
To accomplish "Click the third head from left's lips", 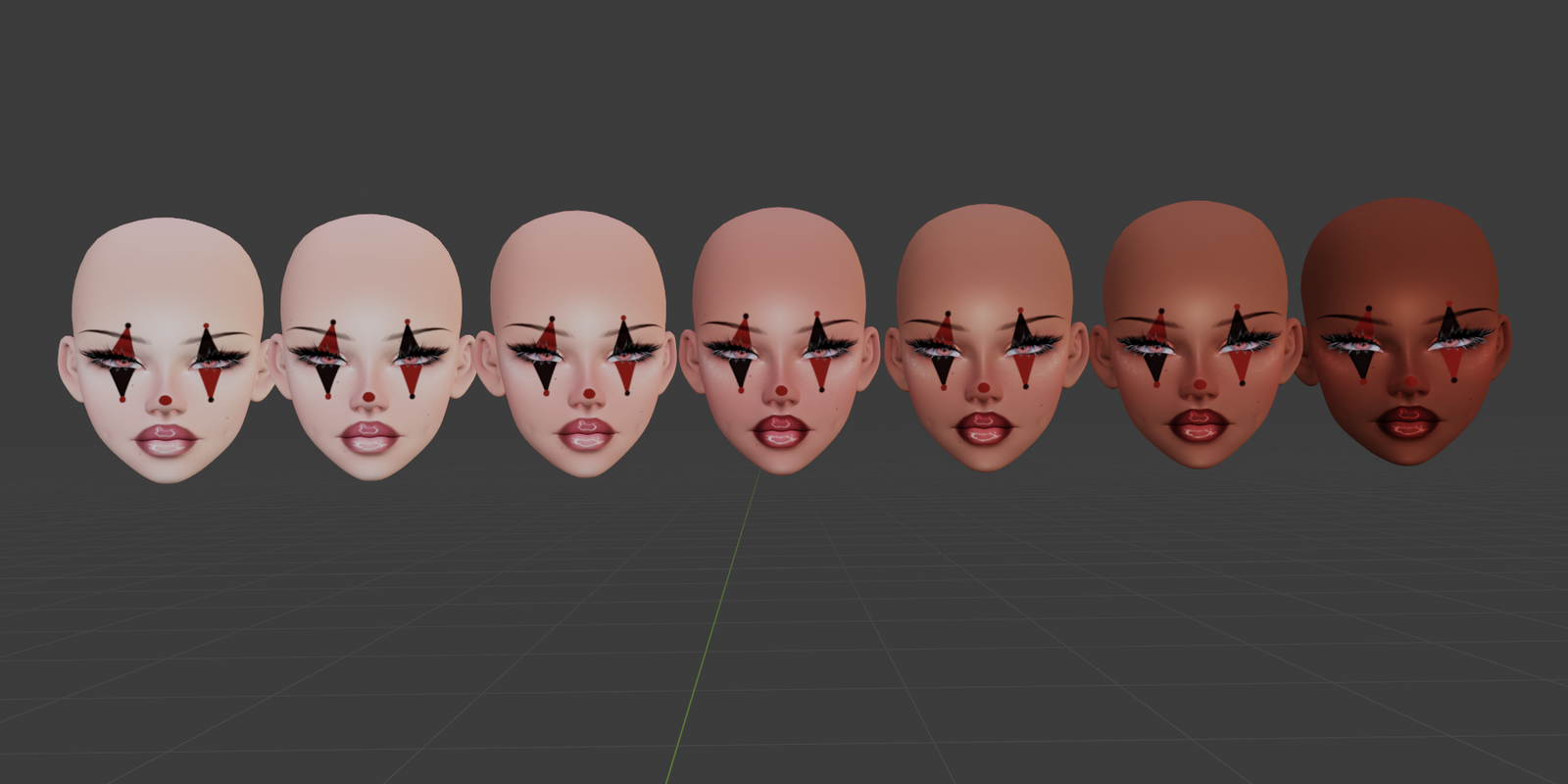I will (x=586, y=431).
